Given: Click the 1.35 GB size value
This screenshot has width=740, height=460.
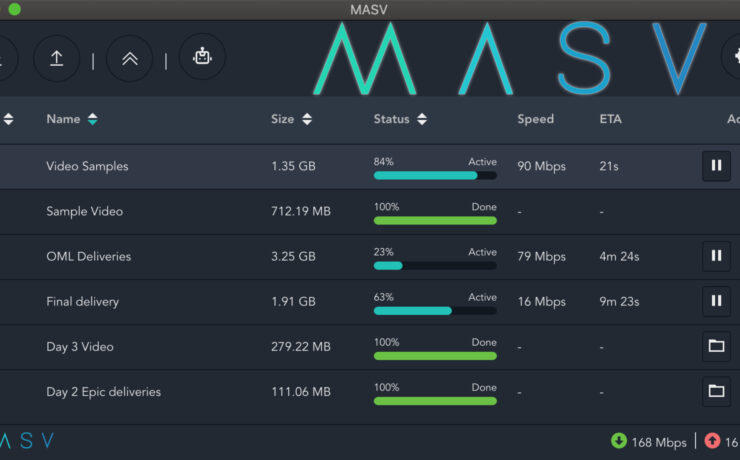Looking at the screenshot, I should pos(293,166).
